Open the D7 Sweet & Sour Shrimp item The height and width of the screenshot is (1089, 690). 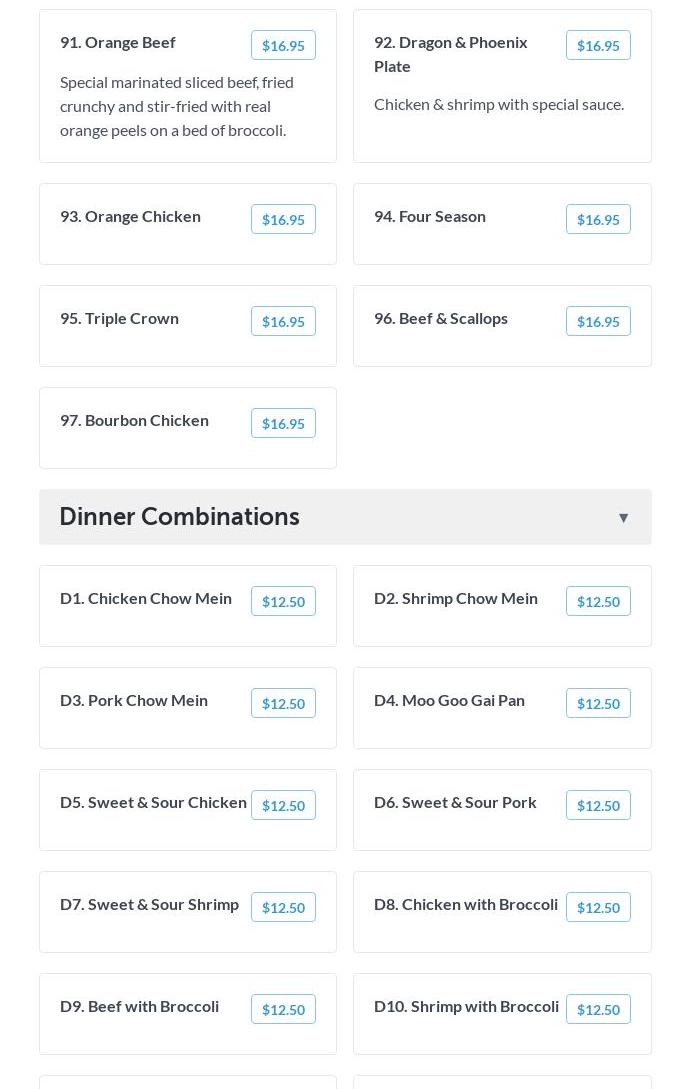(x=149, y=904)
